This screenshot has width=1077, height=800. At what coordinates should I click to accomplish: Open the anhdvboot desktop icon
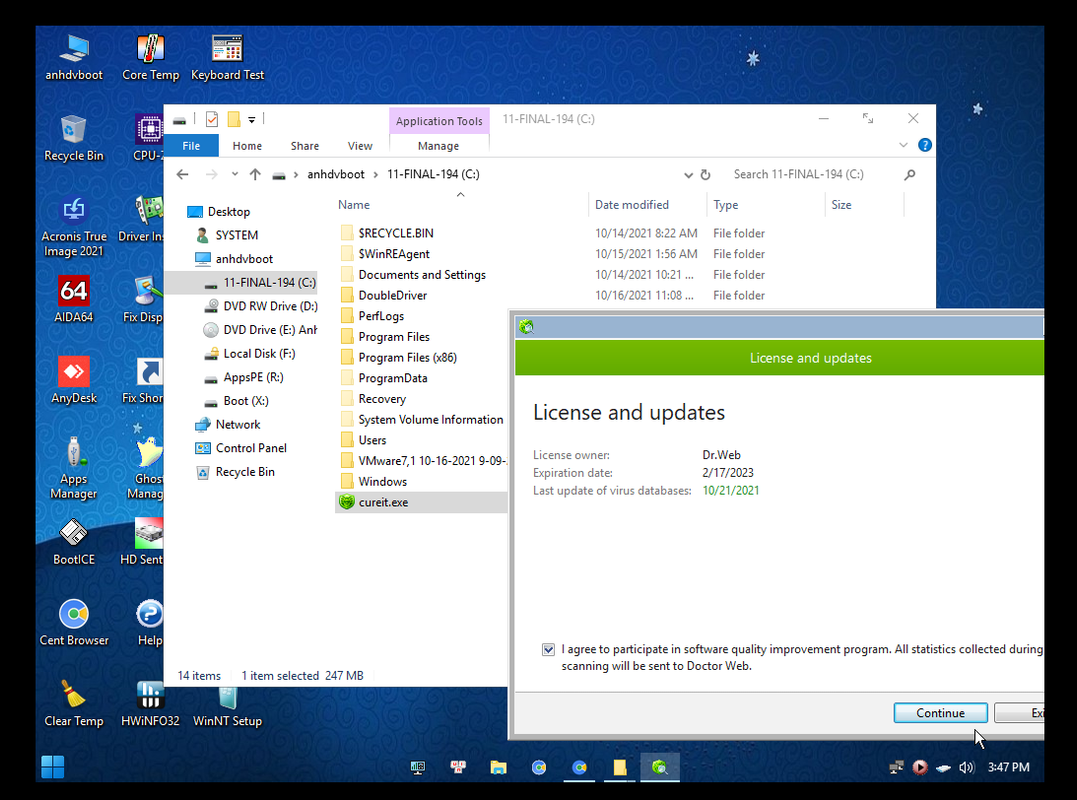[73, 58]
